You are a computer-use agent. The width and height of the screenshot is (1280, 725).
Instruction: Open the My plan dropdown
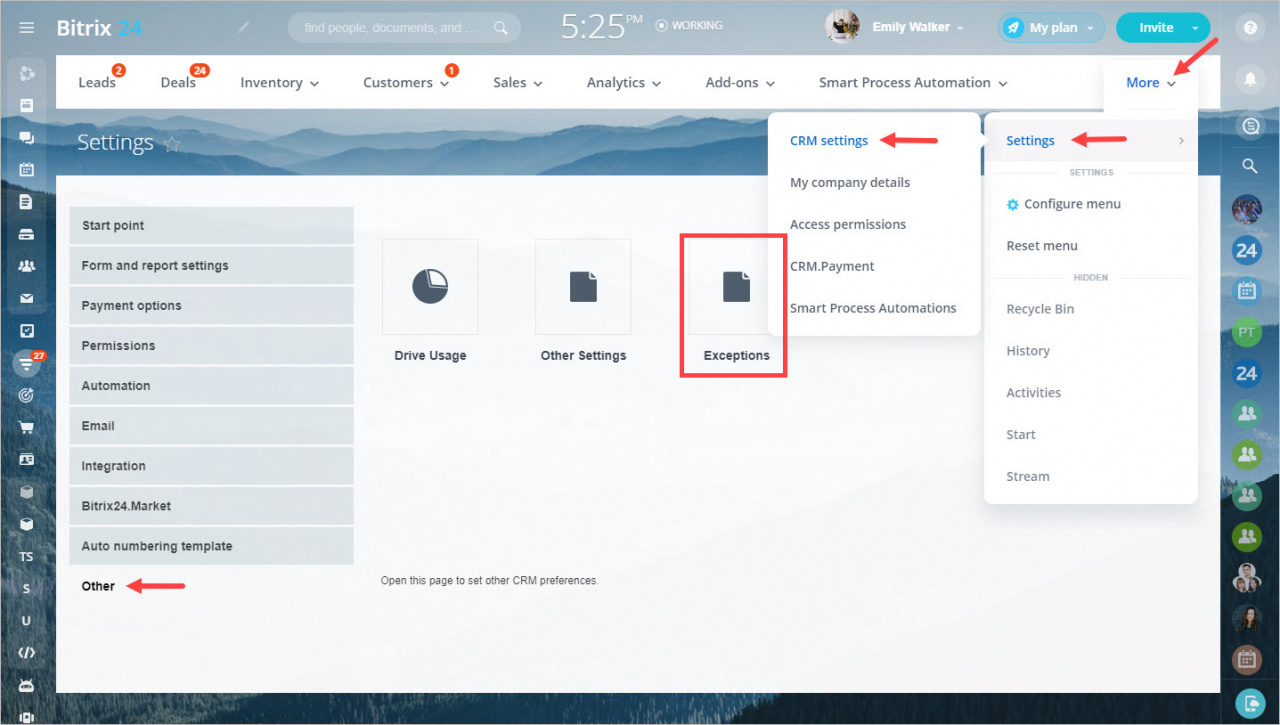coord(1051,28)
